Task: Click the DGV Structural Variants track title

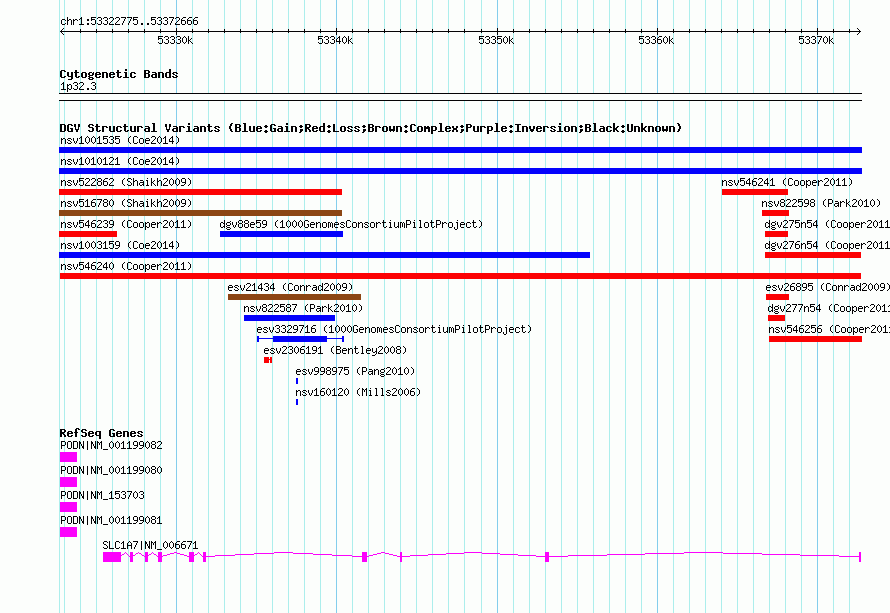Action: tap(371, 128)
